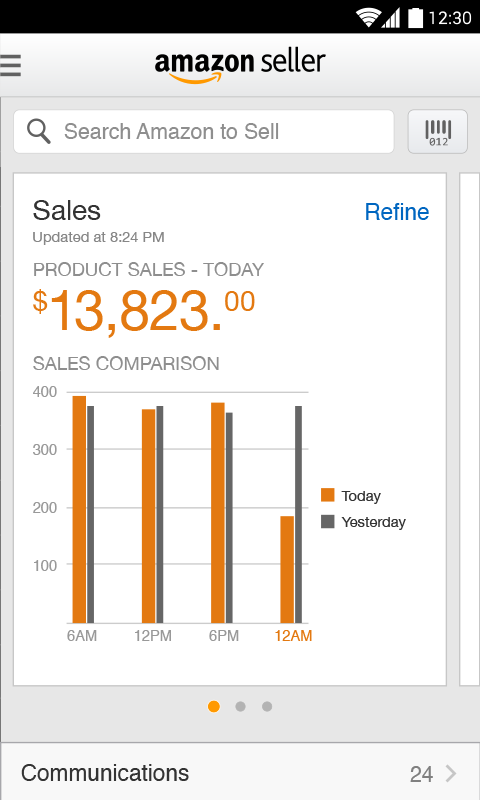Tap the orange Today legend swatch
The height and width of the screenshot is (800, 480).
tap(327, 495)
